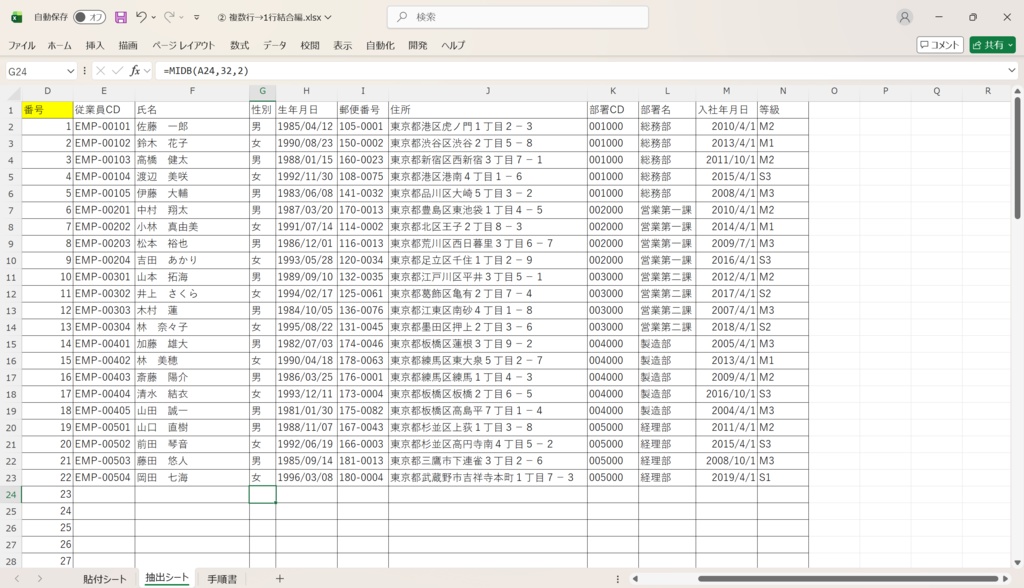The height and width of the screenshot is (588, 1024).
Task: Select cell 東京都渋谷区渋谷2丁目5-8
Action: pyautogui.click(x=488, y=143)
